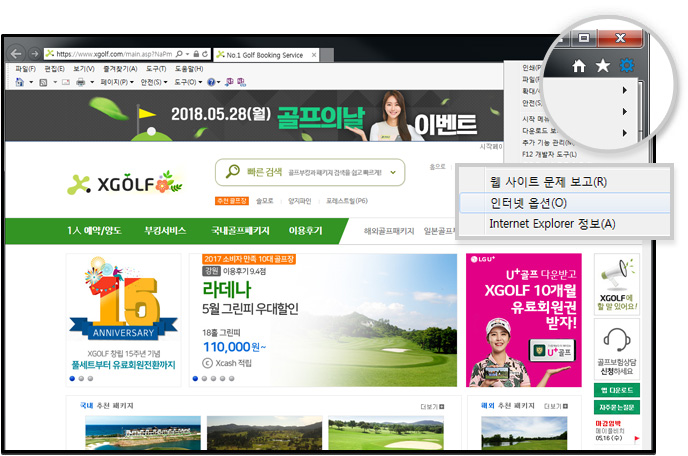This screenshot has width=688, height=456.
Task: Choose 웹 사이트 문제 보고(R) menu entry
Action: (x=548, y=182)
